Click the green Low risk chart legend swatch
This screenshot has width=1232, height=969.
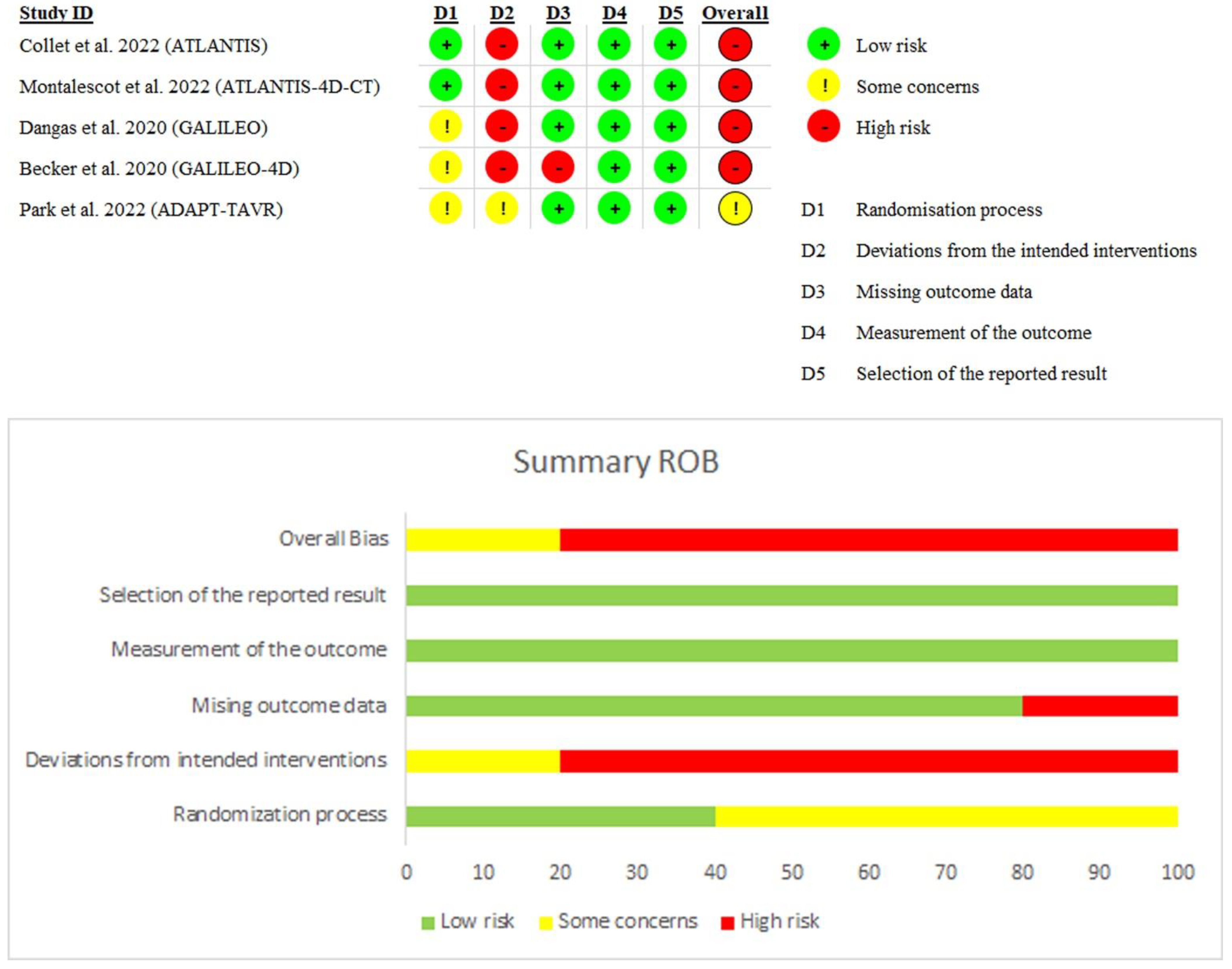click(x=428, y=923)
